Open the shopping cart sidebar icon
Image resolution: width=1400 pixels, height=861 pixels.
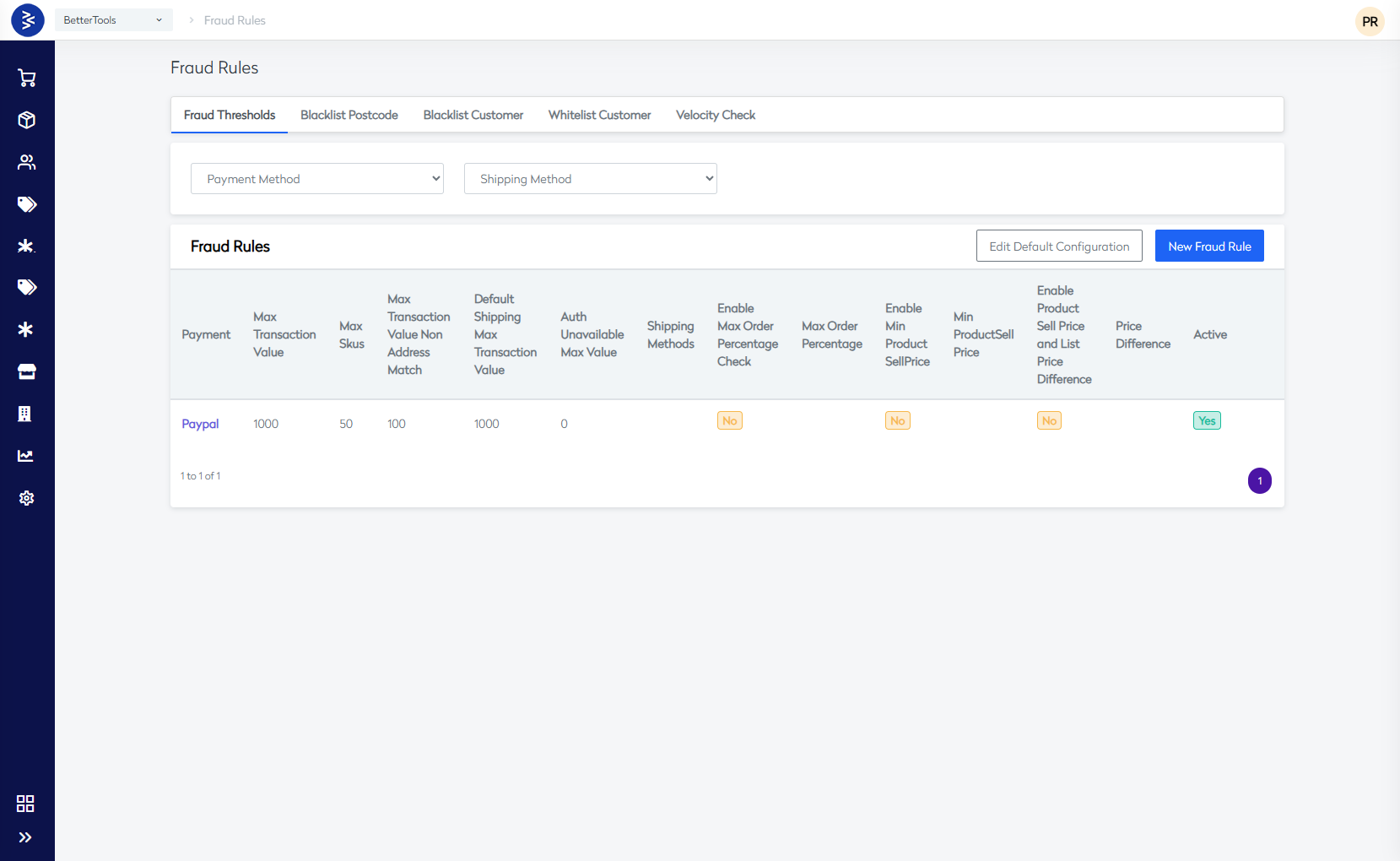27,79
